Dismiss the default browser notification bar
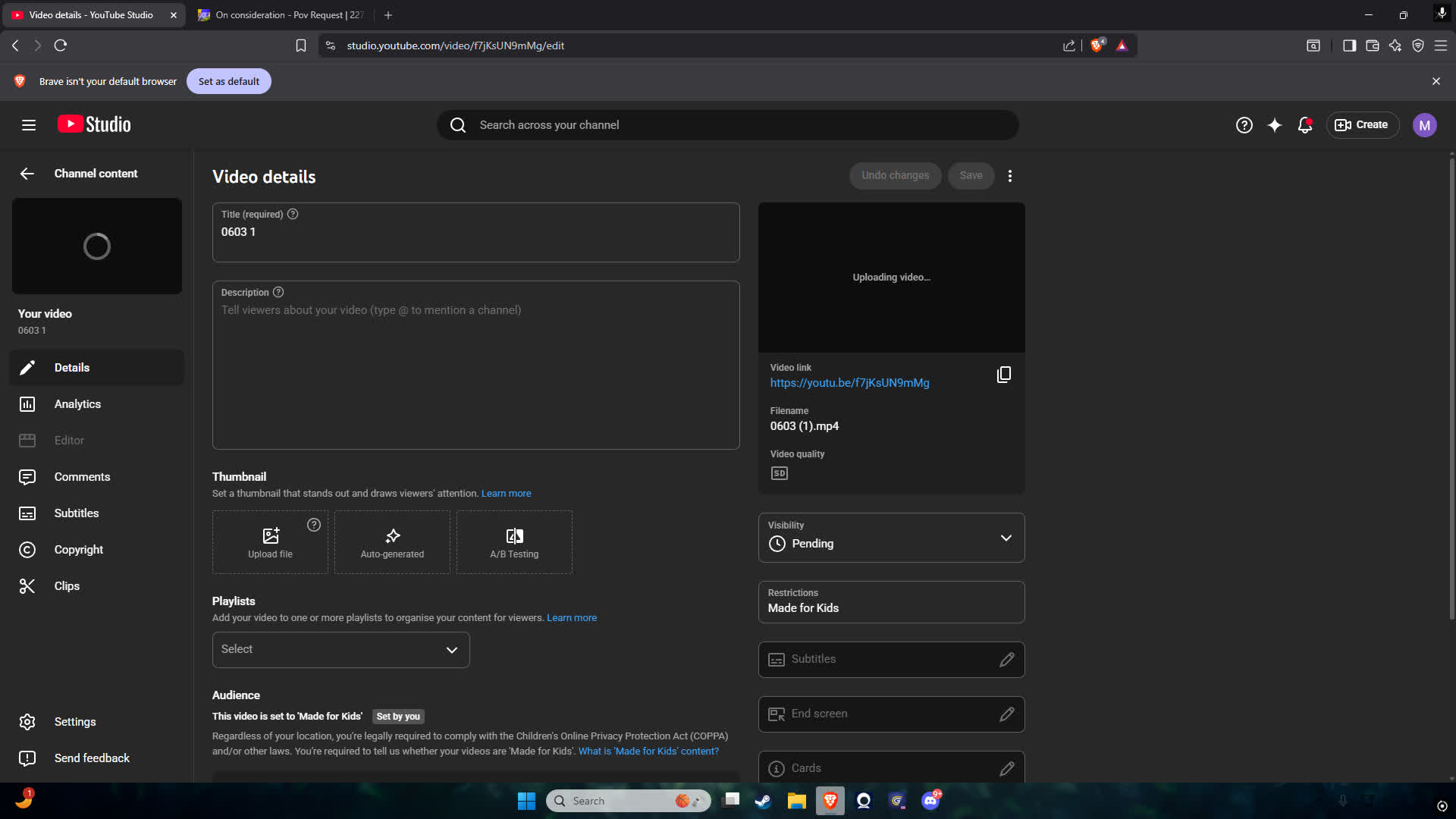The width and height of the screenshot is (1456, 819). (x=1436, y=81)
